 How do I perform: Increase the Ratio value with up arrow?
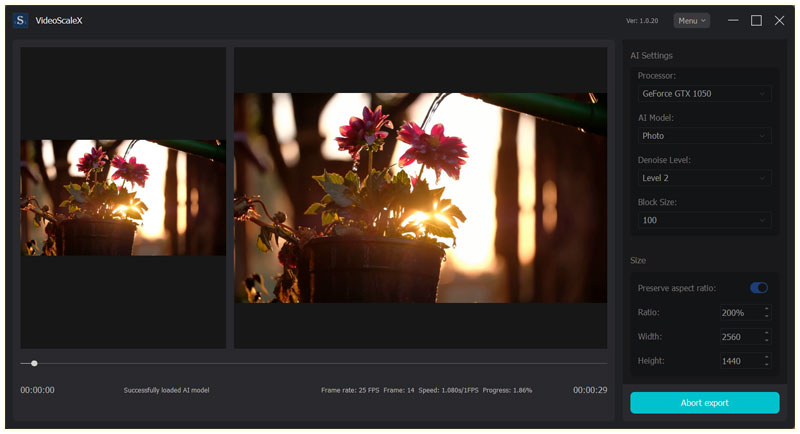766,309
